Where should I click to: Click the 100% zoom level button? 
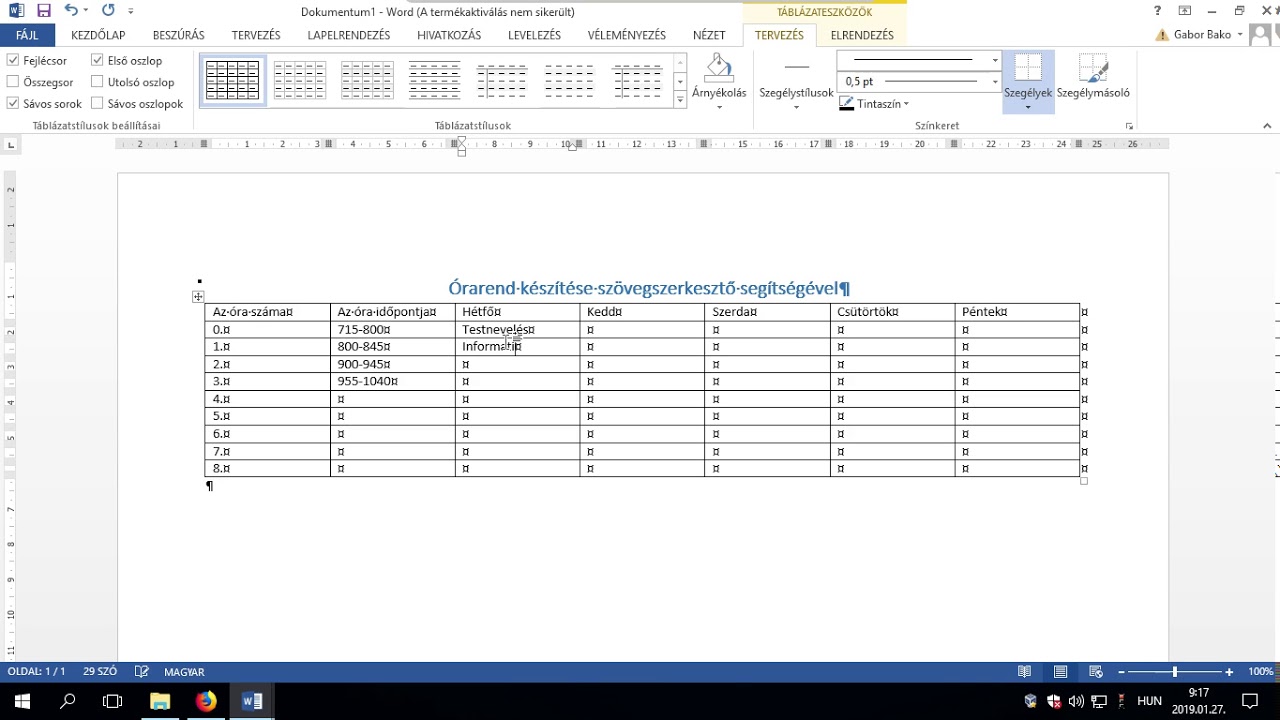coord(1260,672)
